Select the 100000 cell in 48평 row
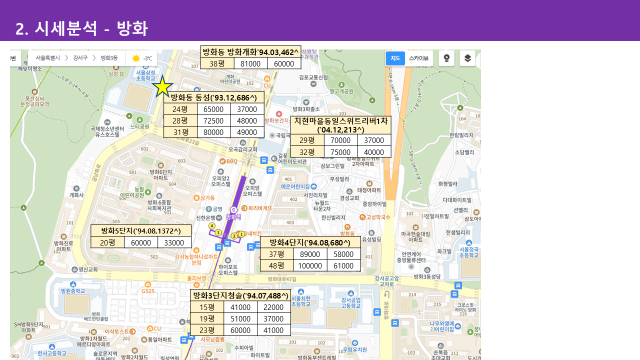640x360 pixels. (310, 266)
